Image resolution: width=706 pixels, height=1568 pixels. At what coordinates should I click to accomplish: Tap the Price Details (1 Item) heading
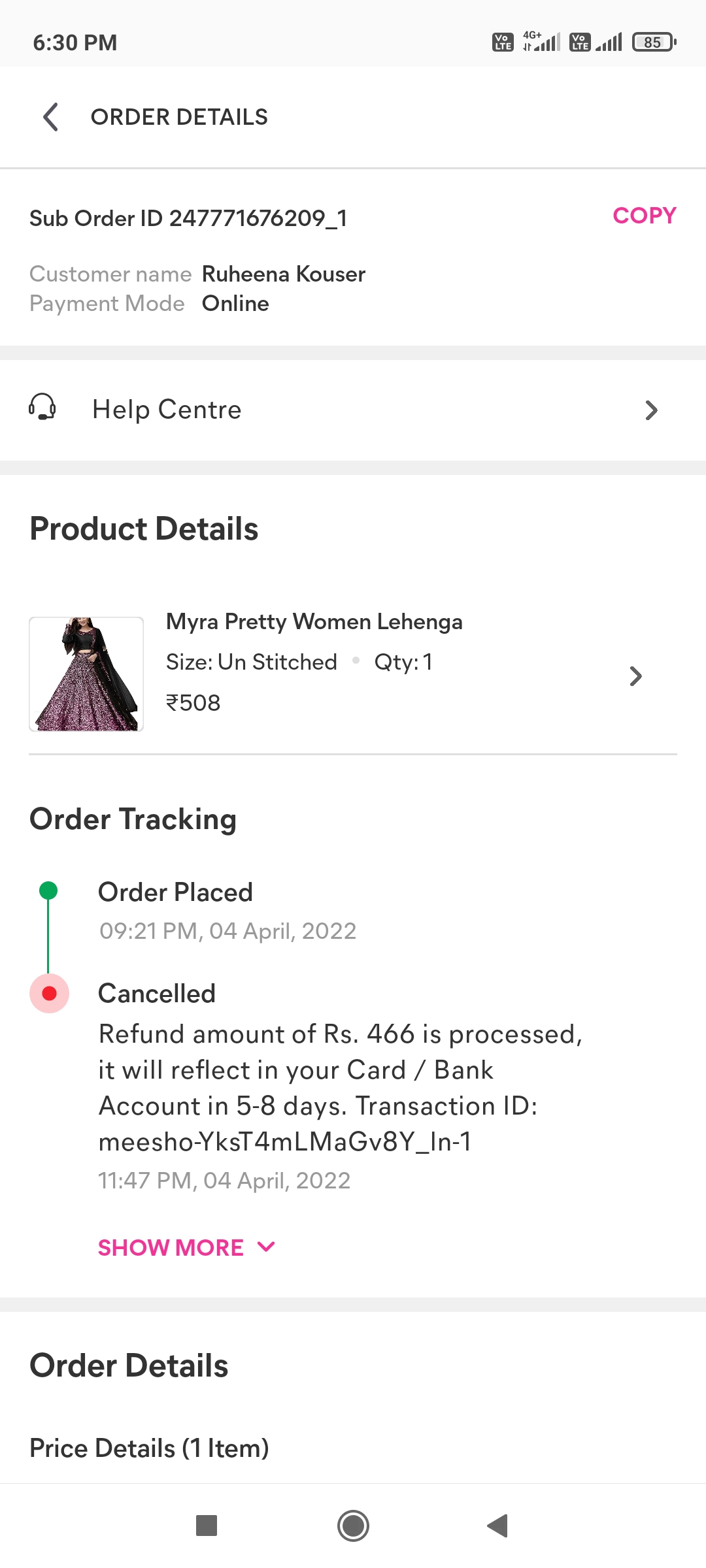coord(149,1448)
